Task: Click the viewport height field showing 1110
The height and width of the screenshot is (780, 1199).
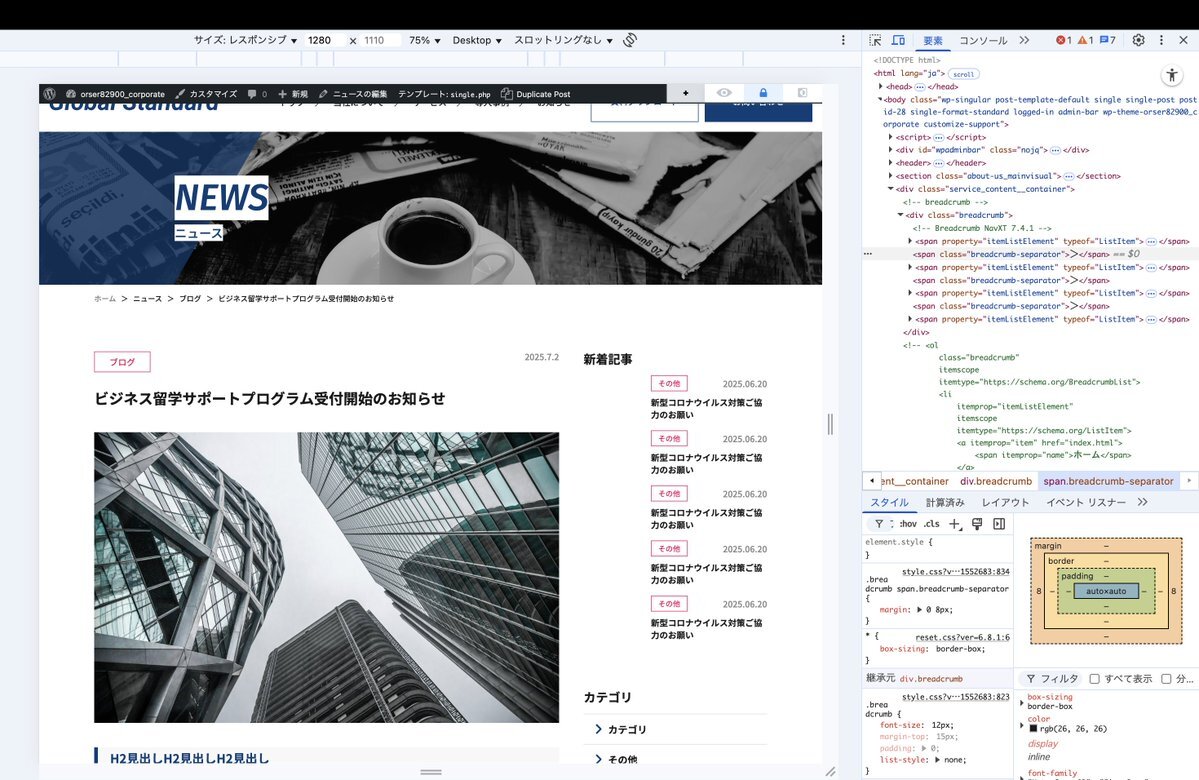Action: pyautogui.click(x=380, y=40)
